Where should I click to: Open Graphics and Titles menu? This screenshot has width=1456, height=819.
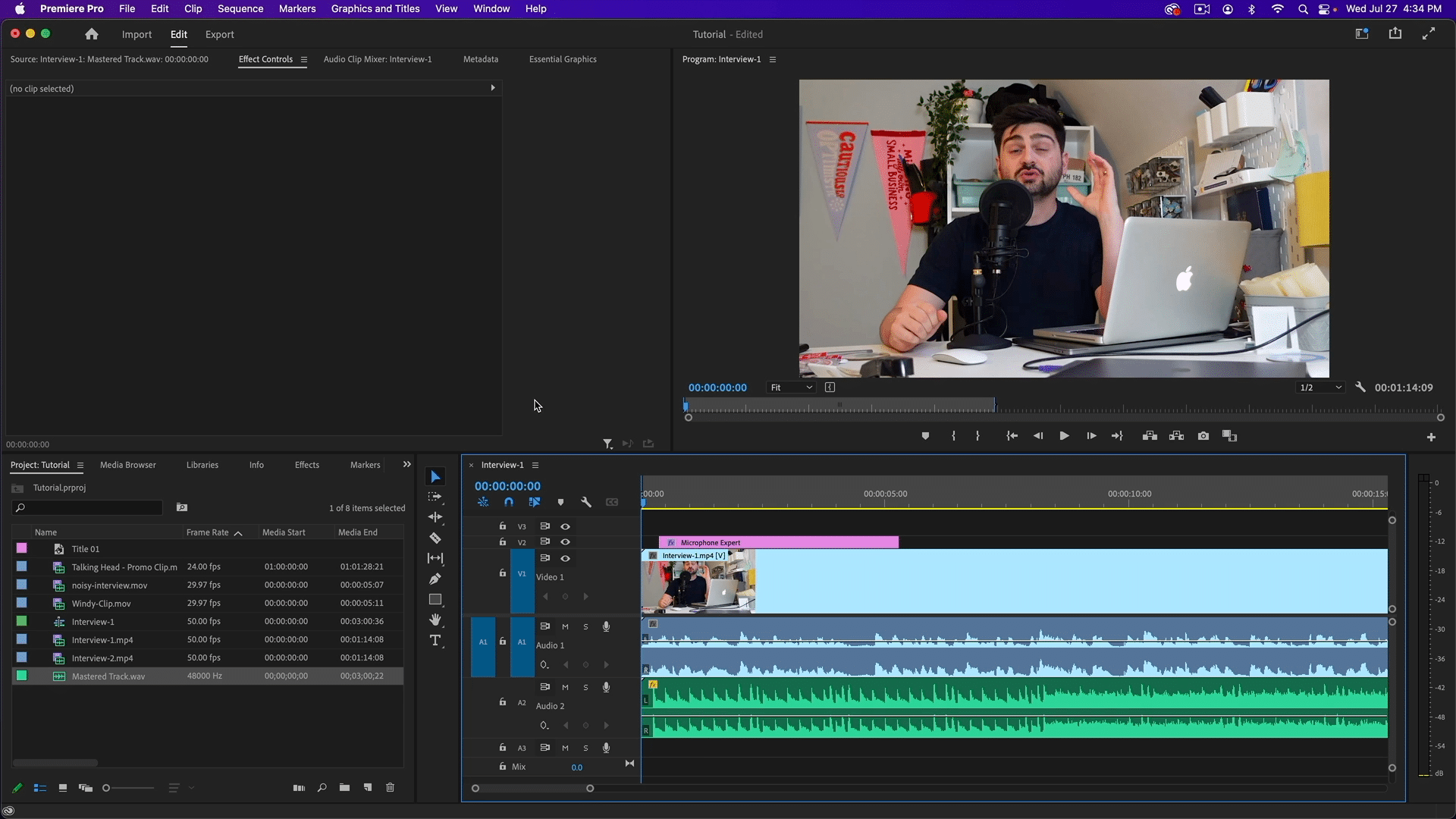(375, 9)
